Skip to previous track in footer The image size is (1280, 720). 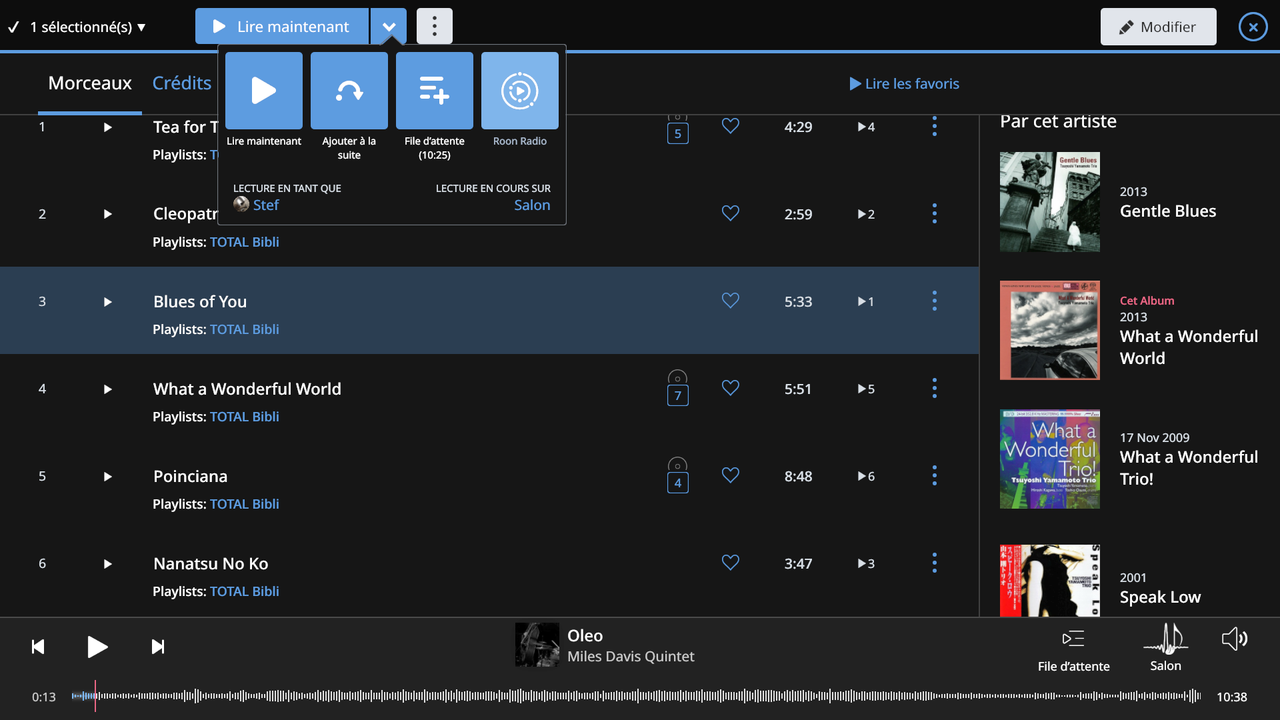(x=38, y=647)
